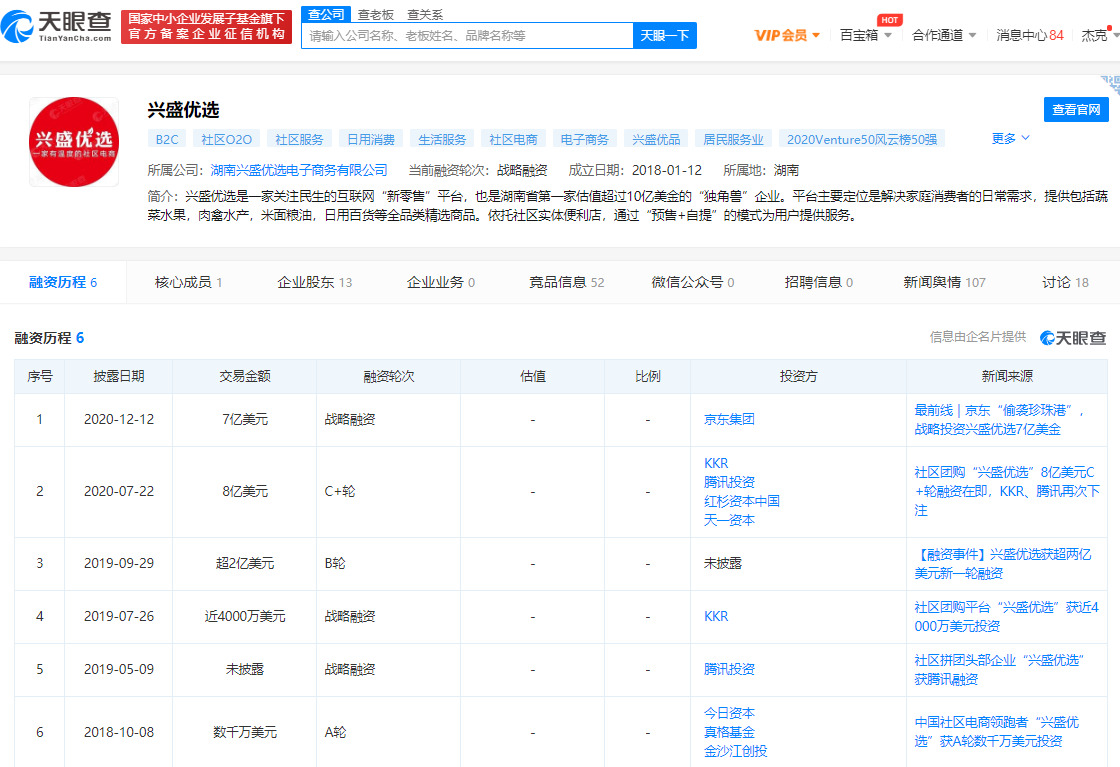Click the 2020Venture50风云榜50强 tag

coord(862,139)
